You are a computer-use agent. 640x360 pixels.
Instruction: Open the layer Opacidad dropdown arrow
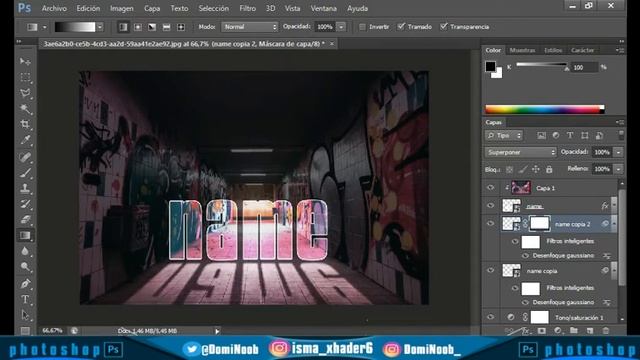pos(619,152)
